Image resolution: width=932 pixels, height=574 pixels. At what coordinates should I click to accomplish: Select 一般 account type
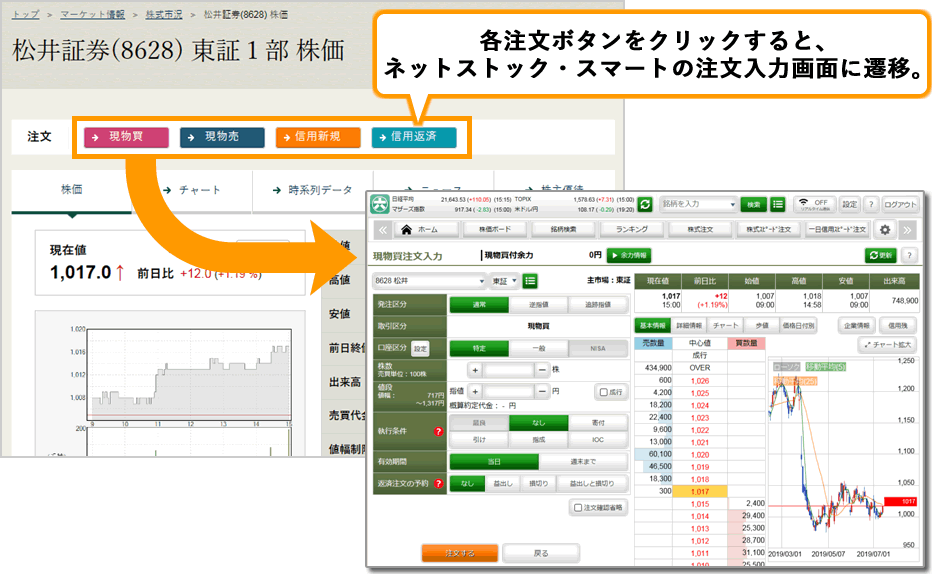click(539, 349)
